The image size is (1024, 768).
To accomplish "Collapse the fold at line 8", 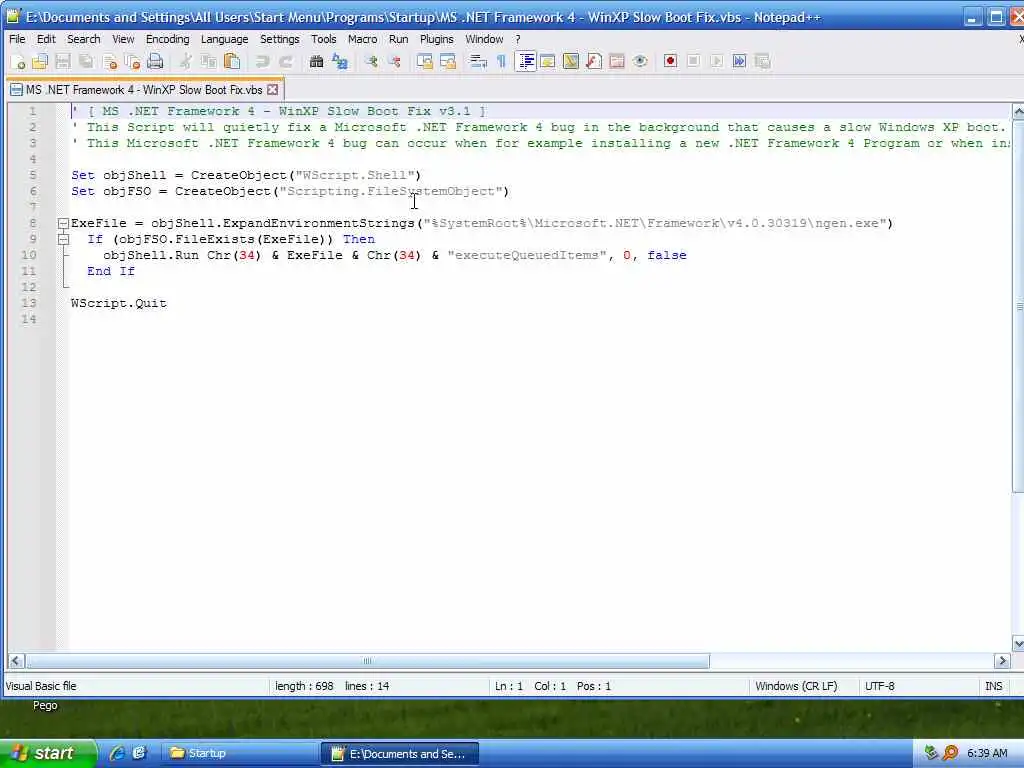I will tap(63, 223).
